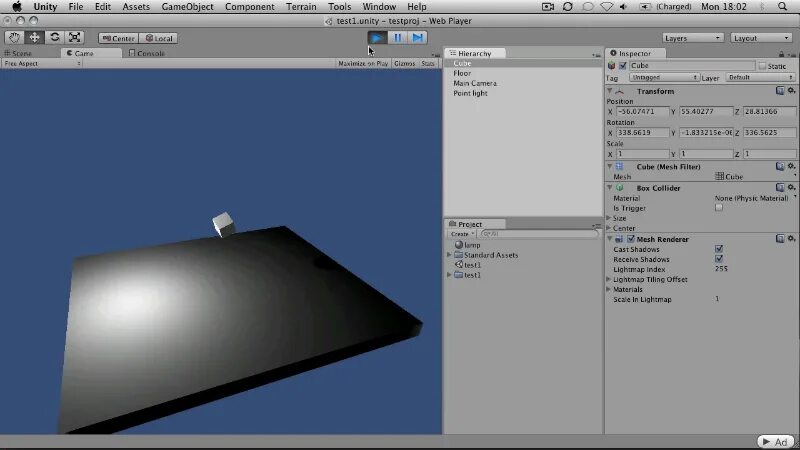Toggle the Static checkbox

pos(762,66)
